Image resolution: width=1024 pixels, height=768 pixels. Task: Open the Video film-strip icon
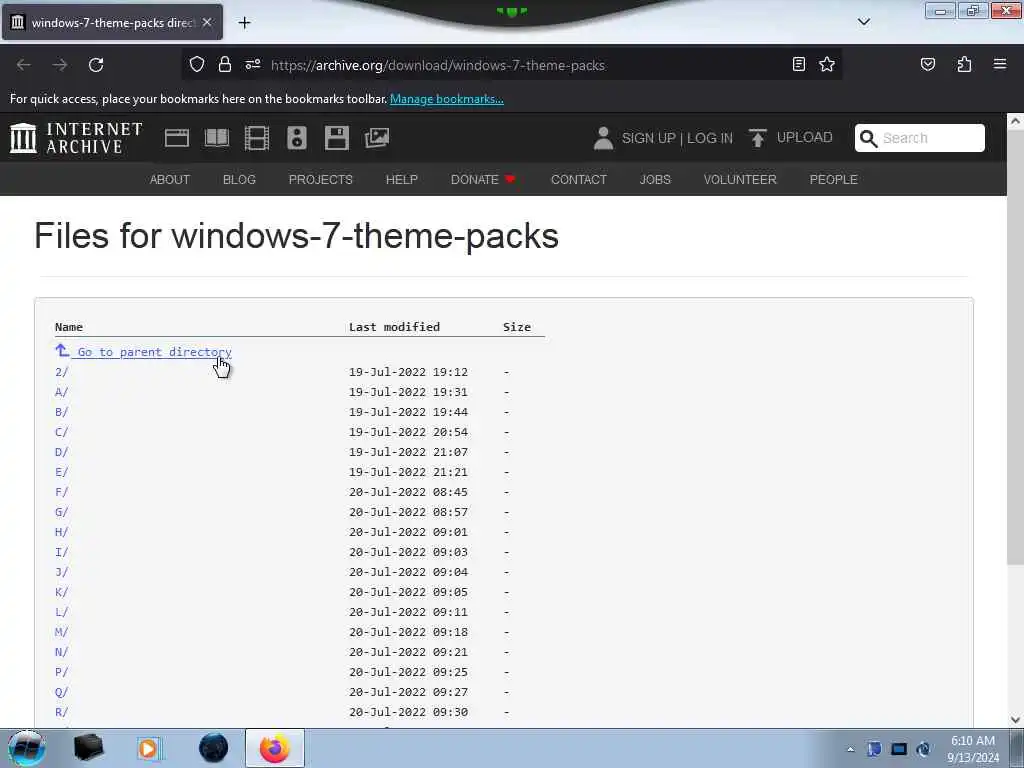point(257,138)
